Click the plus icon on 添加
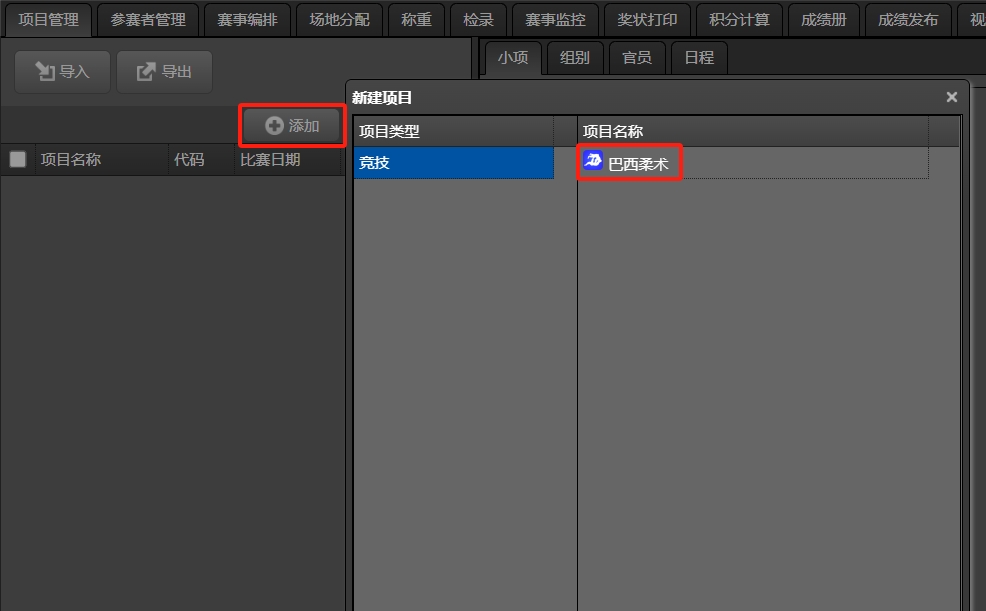Screen dimensions: 986x611 [x=274, y=126]
